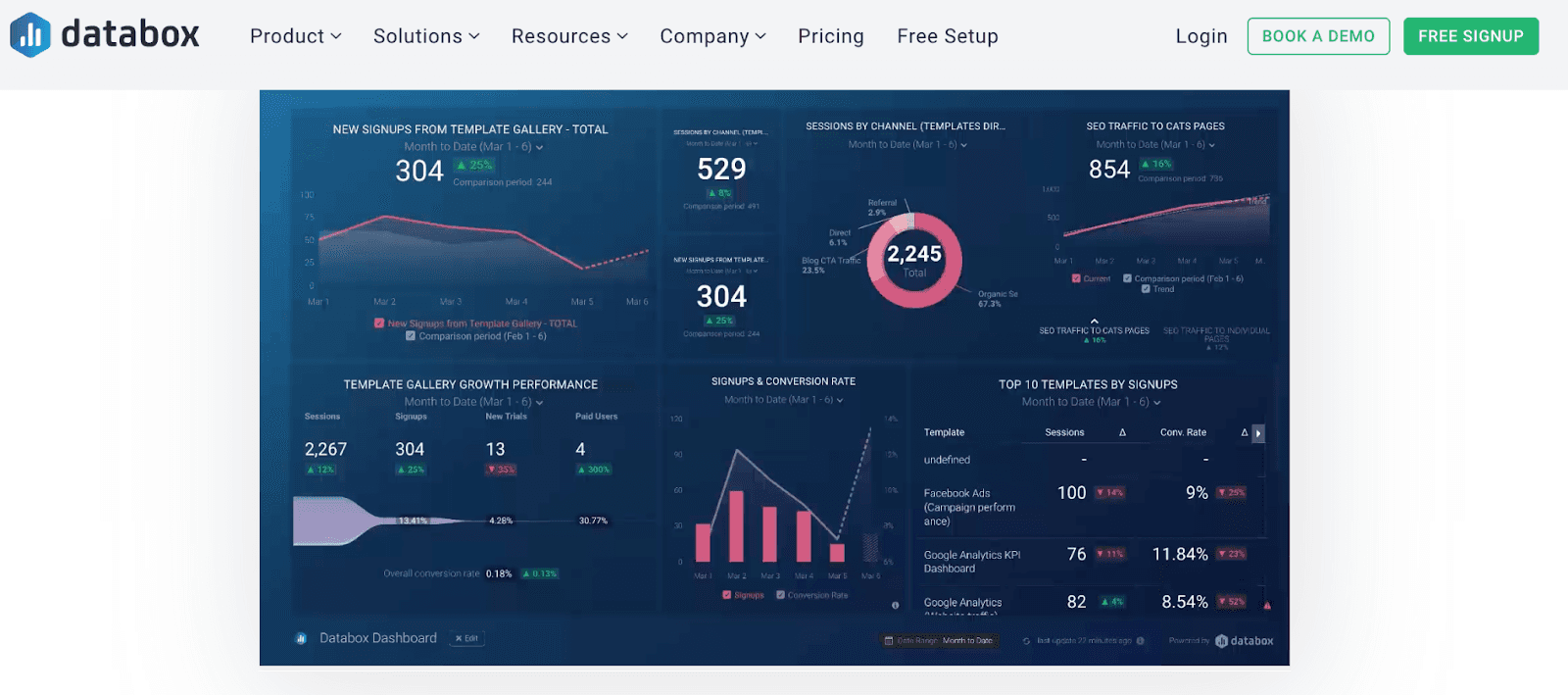Open Month to Date dropdown under New Signups - Total
This screenshot has width=1568, height=695.
[x=473, y=147]
